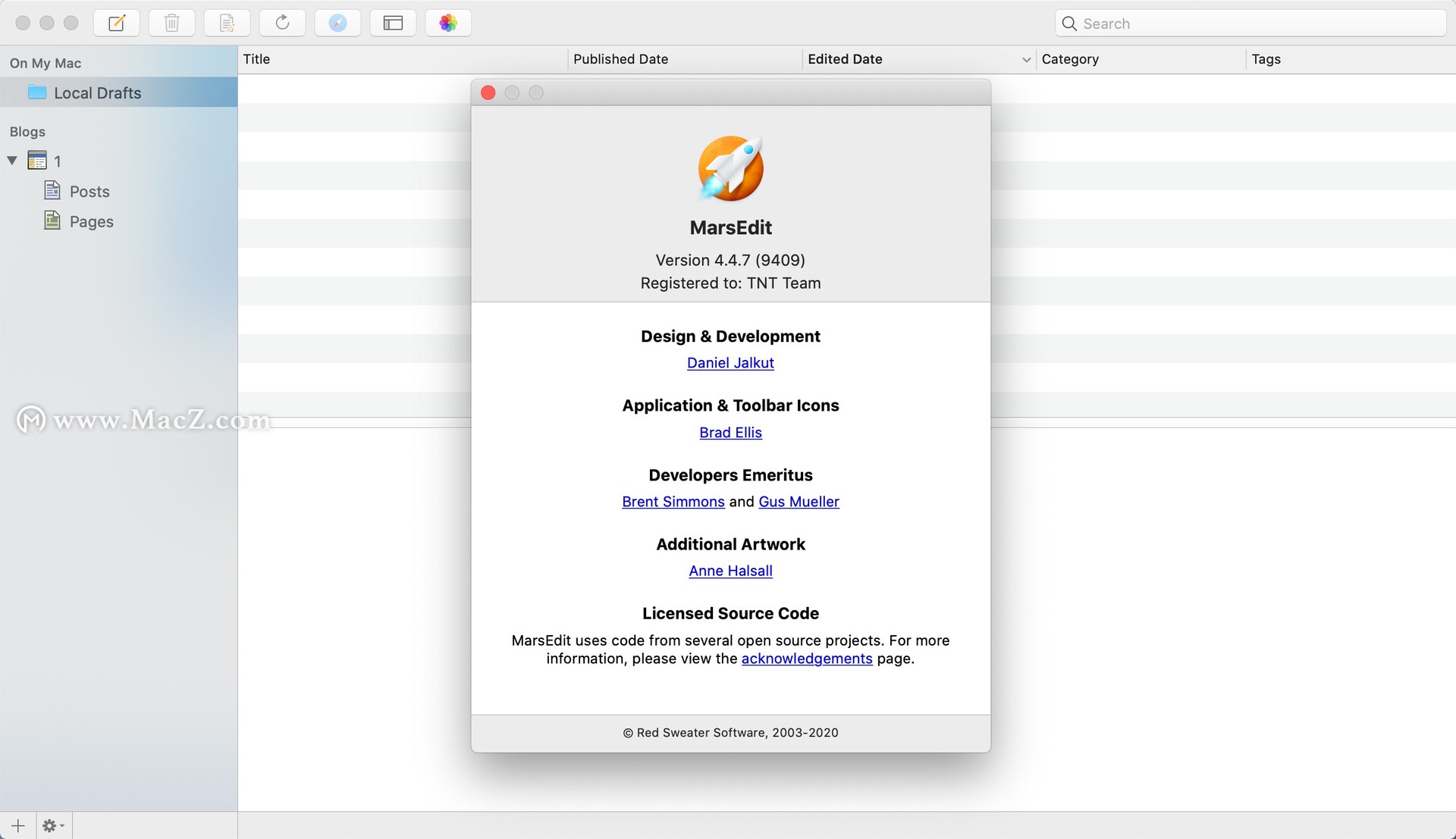The image size is (1456, 839).
Task: Sort by Edited Date column header
Action: pyautogui.click(x=919, y=59)
